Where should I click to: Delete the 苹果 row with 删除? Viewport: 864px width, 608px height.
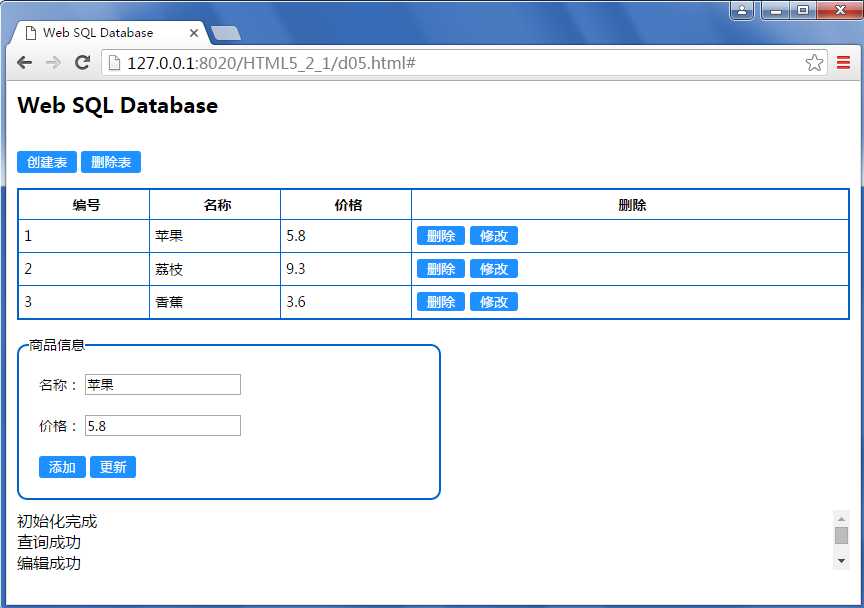tap(441, 236)
